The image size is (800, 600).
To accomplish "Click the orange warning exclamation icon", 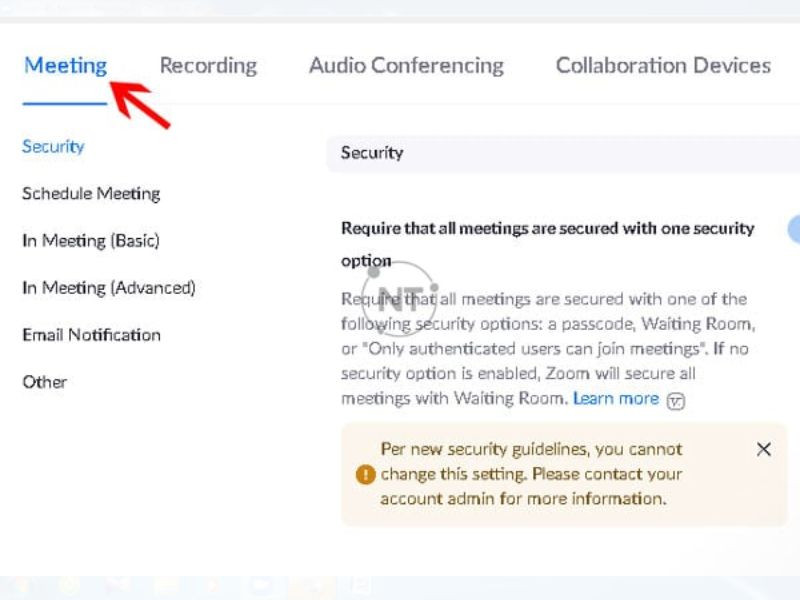I will (365, 474).
